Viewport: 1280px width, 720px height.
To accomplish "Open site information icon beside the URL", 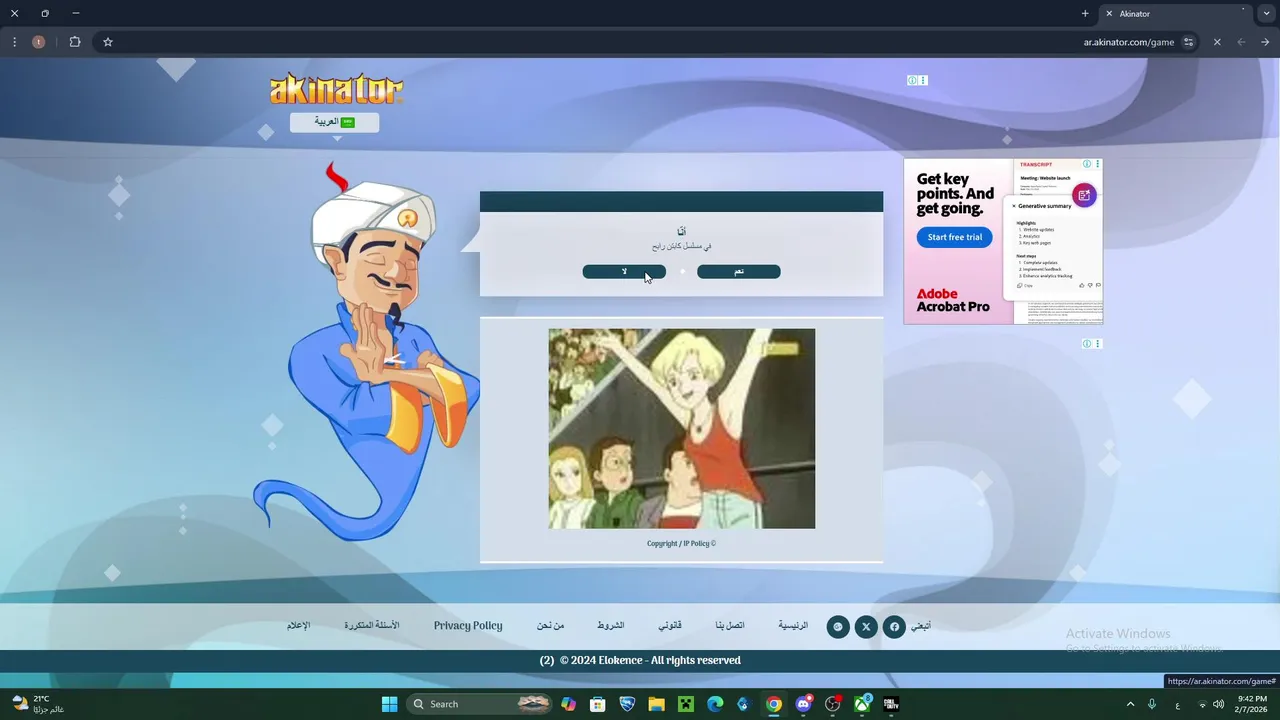I will [x=1188, y=42].
